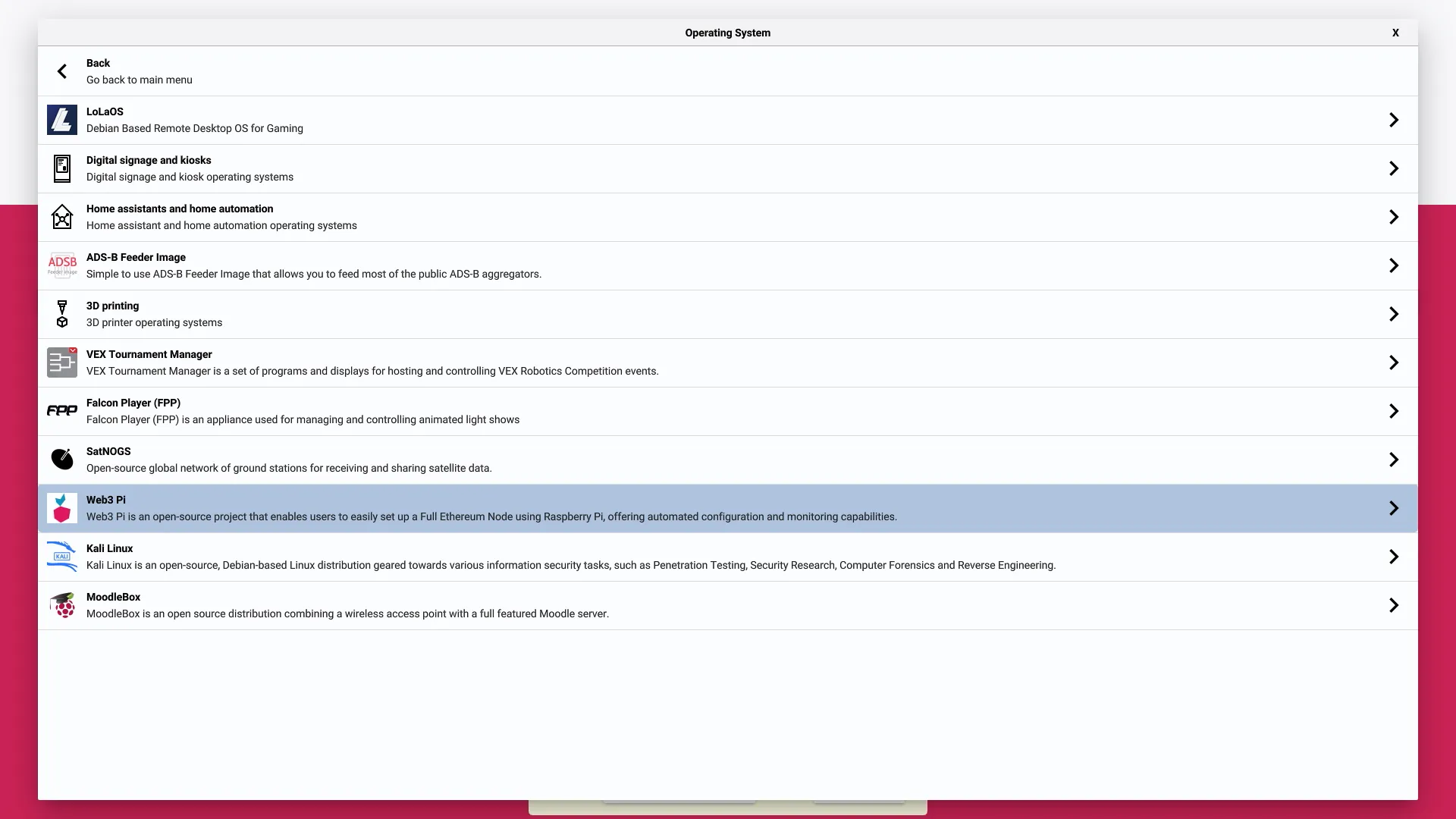The height and width of the screenshot is (819, 1456).
Task: Click the Kali Linux dragon logo
Action: tap(62, 557)
